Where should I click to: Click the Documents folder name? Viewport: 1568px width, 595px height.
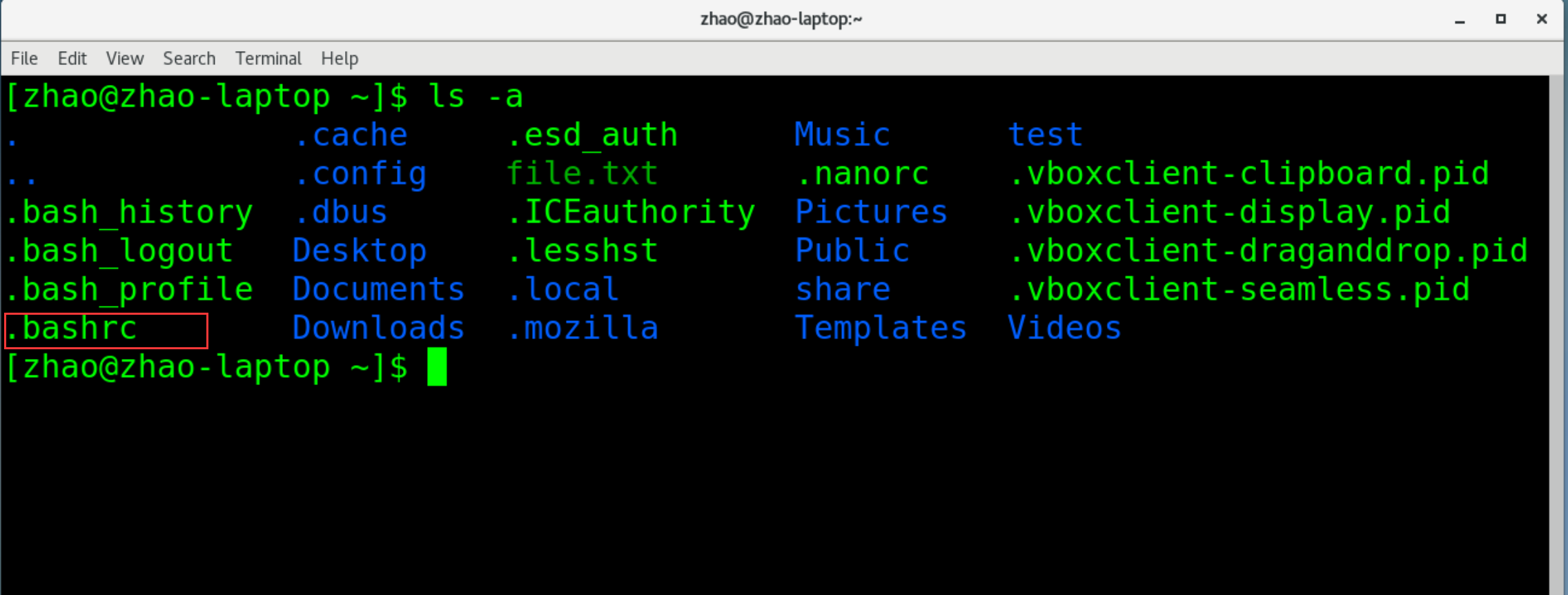coord(378,289)
